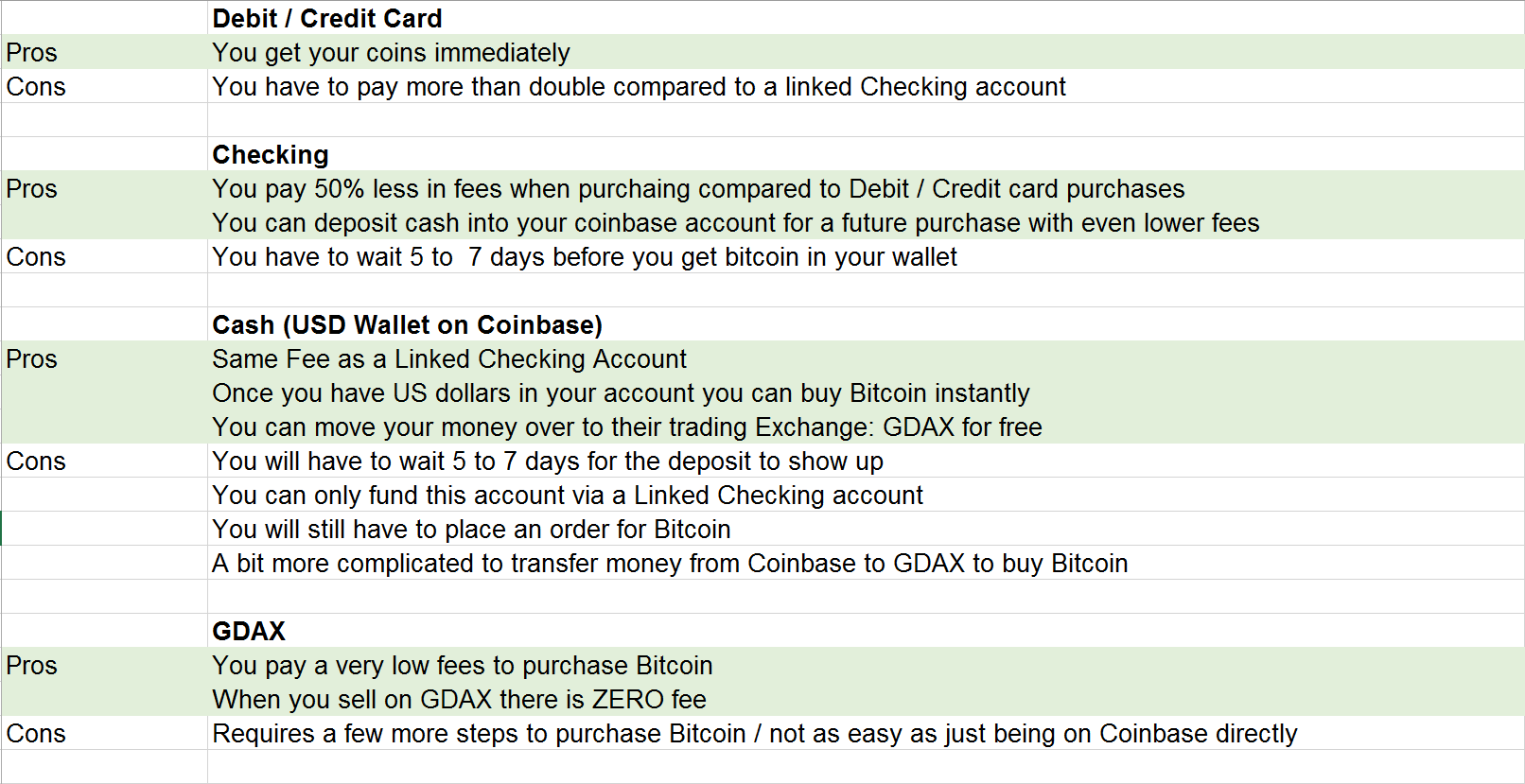Click the 'Pros' label beside the GDAX section
1525x784 pixels.
[31, 665]
